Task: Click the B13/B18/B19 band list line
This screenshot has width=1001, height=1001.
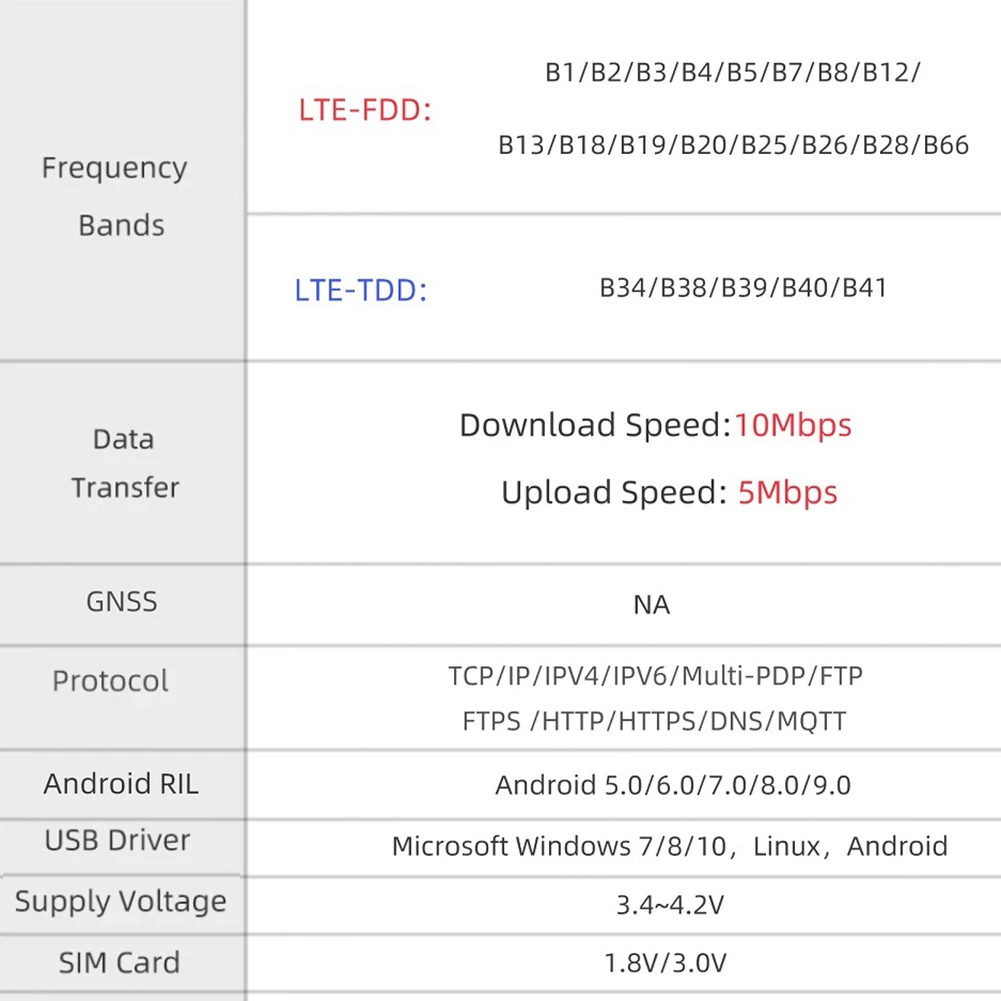Action: pyautogui.click(x=733, y=145)
